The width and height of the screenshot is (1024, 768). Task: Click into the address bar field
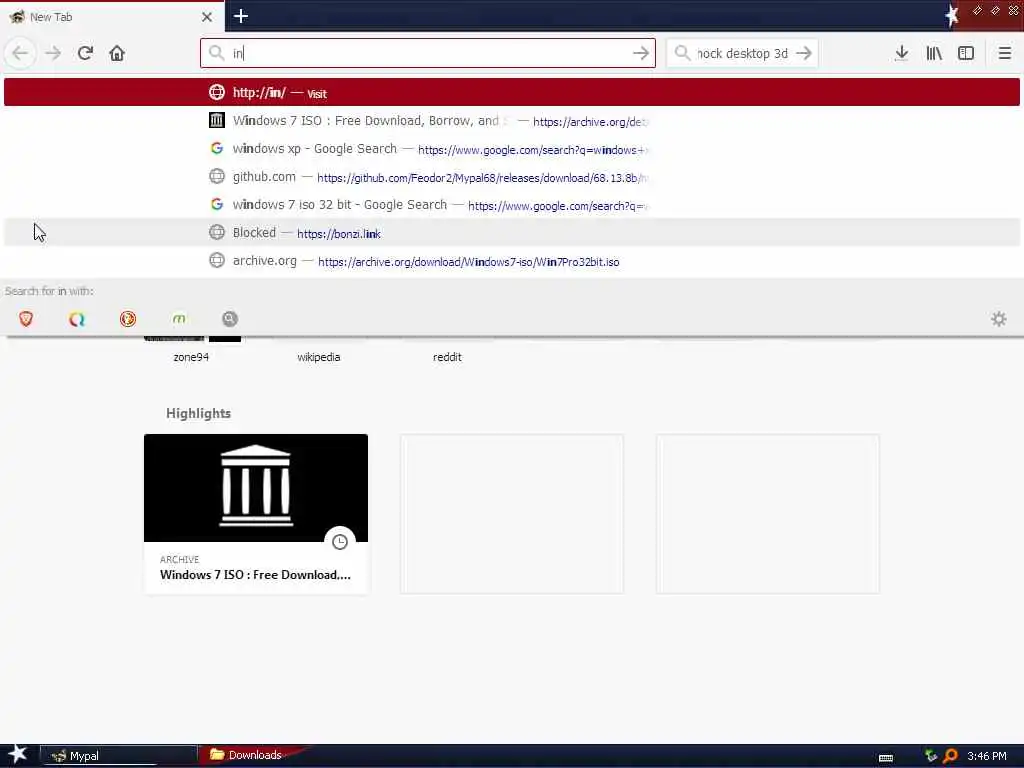[x=428, y=53]
